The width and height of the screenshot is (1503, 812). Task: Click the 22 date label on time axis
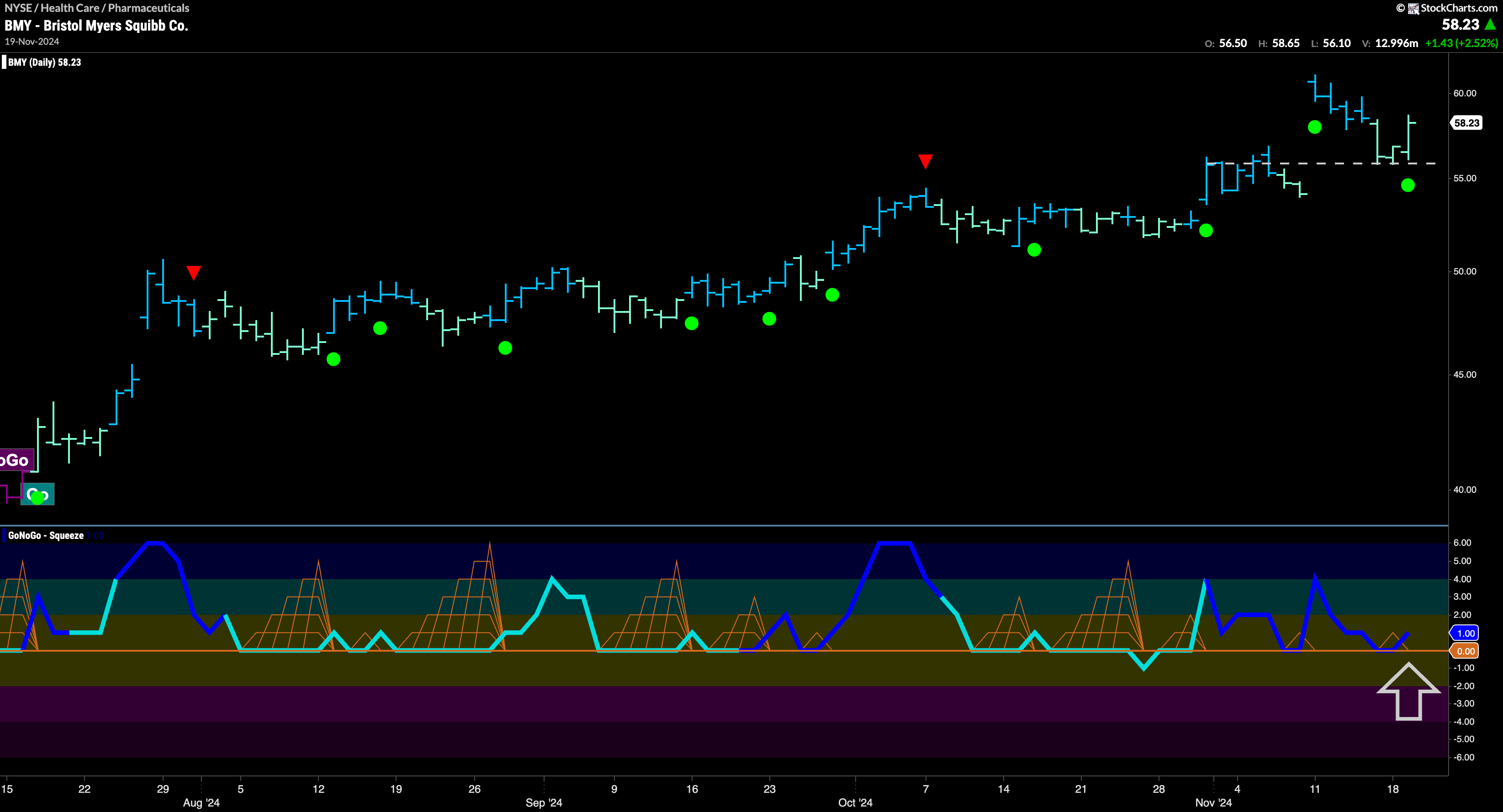(85, 789)
